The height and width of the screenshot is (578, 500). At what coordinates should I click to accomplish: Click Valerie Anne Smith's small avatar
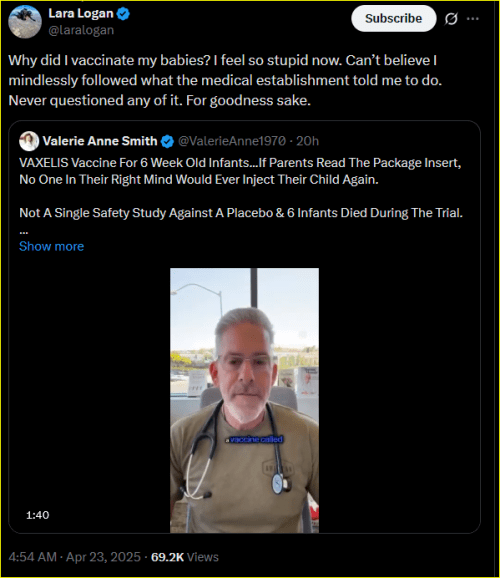[x=29, y=141]
